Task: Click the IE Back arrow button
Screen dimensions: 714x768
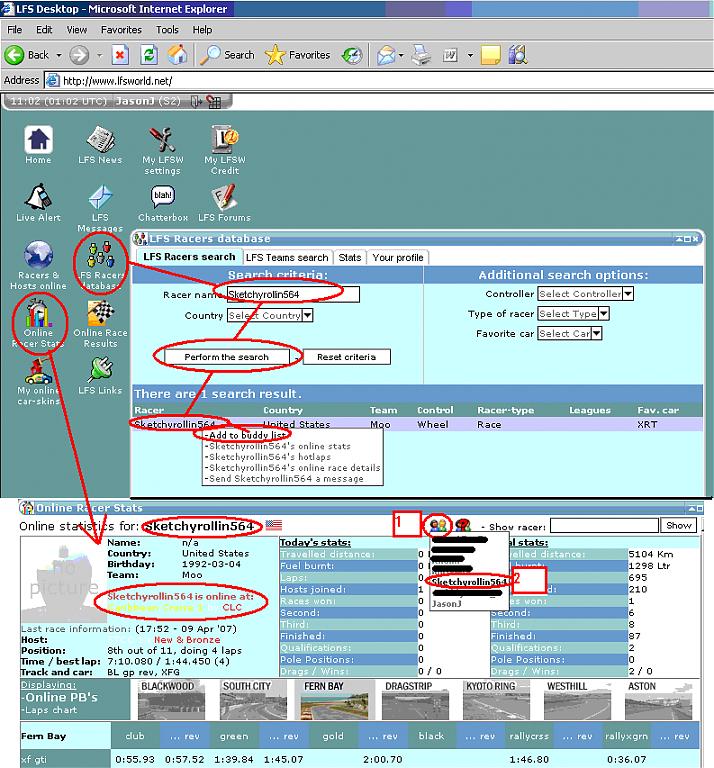Action: click(14, 55)
